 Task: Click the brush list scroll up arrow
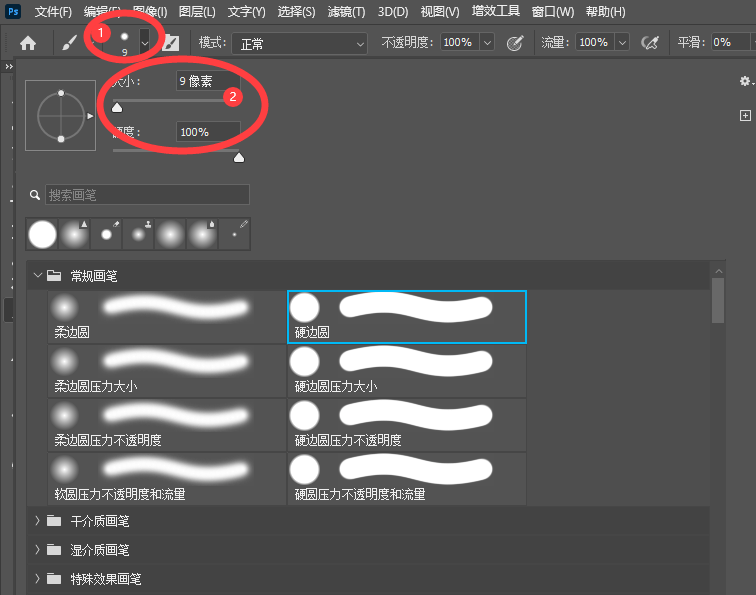coord(718,271)
